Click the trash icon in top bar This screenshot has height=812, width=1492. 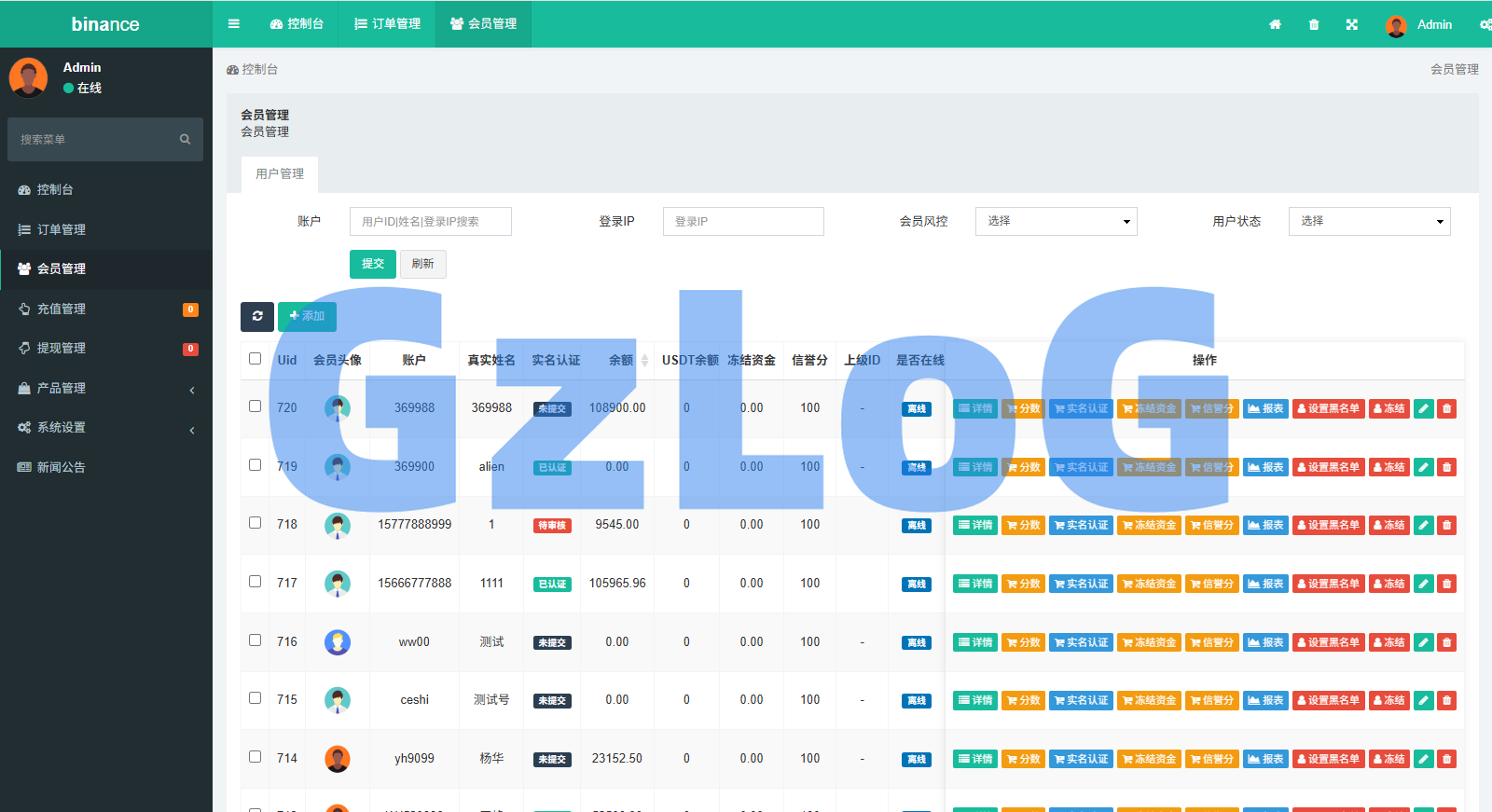[1314, 25]
